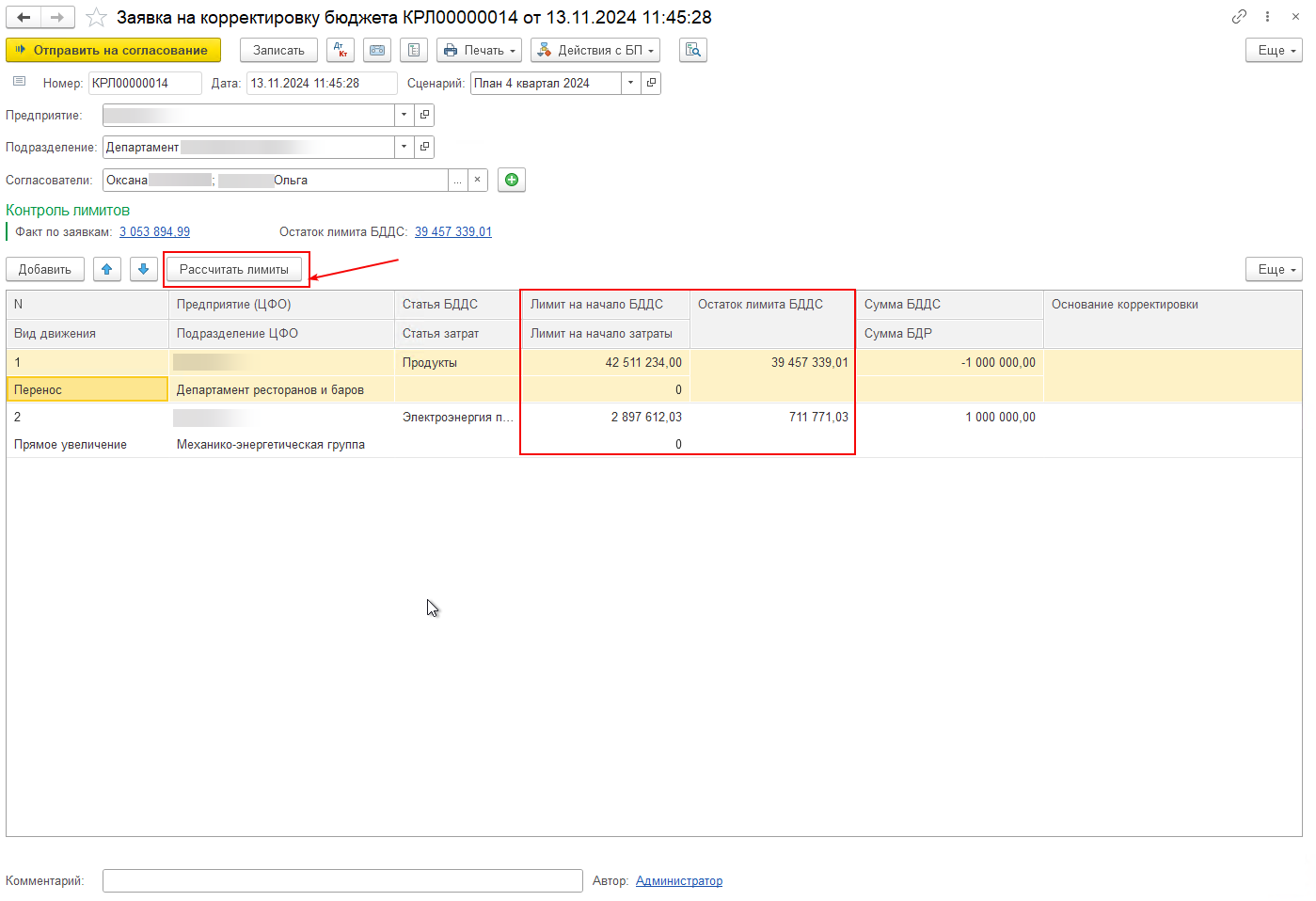Copy document link via the chain icon
Screen dimensions: 1316x901
point(1239,17)
